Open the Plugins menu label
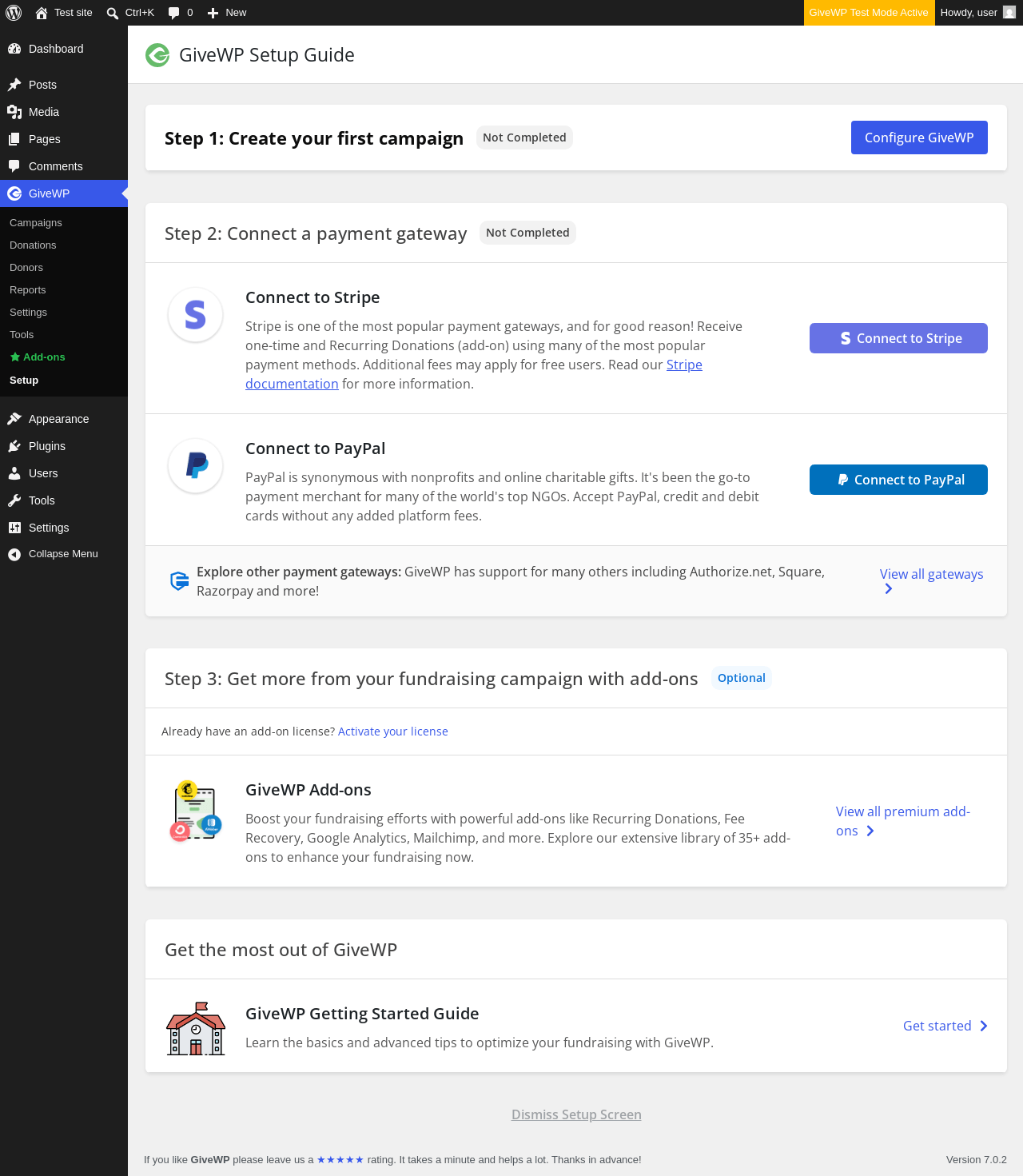 tap(47, 446)
